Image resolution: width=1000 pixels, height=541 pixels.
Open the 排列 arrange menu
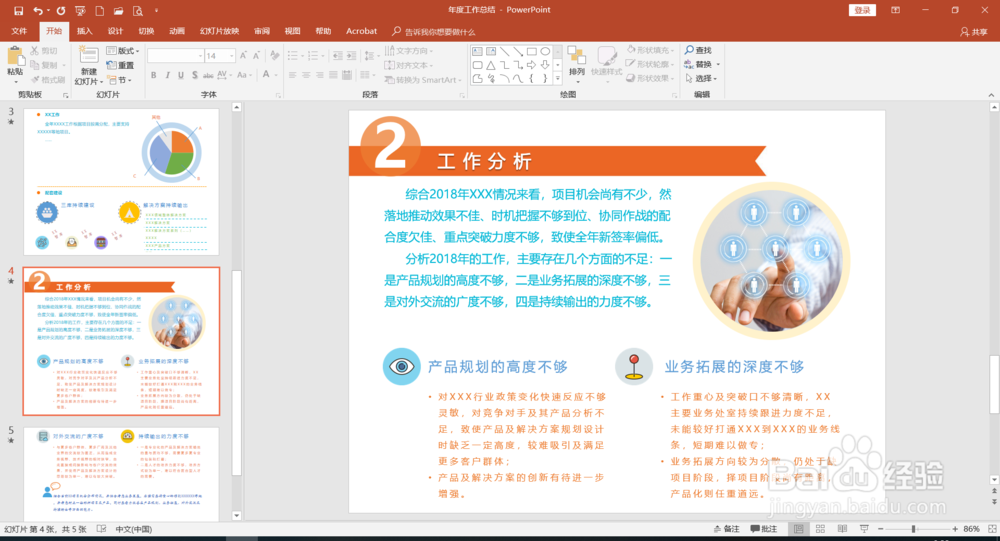pos(577,64)
